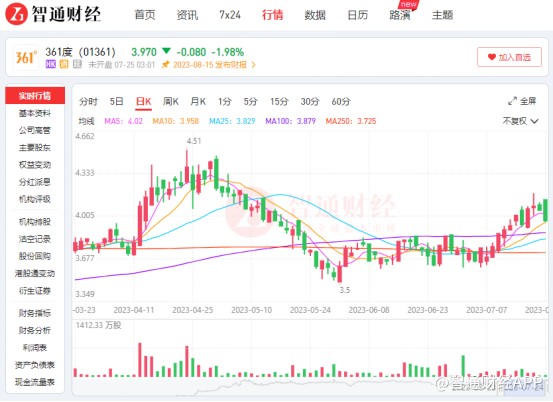
Task: Click the 361° company logo thumbnail
Action: coord(26,57)
